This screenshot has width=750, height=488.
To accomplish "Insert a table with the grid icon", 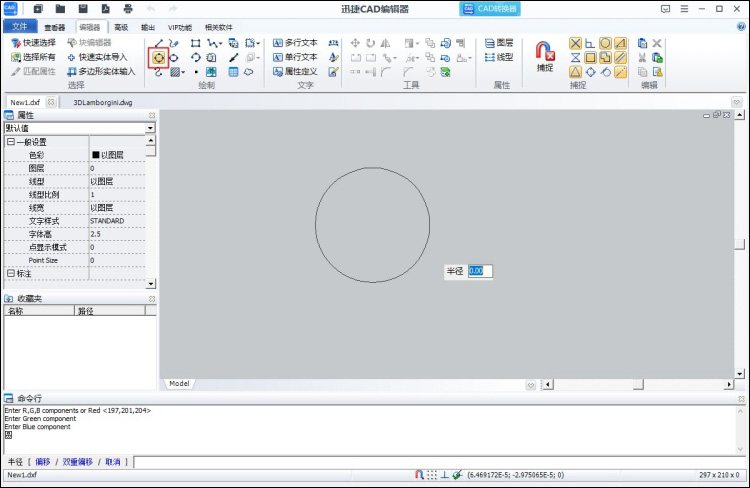I will tap(233, 72).
